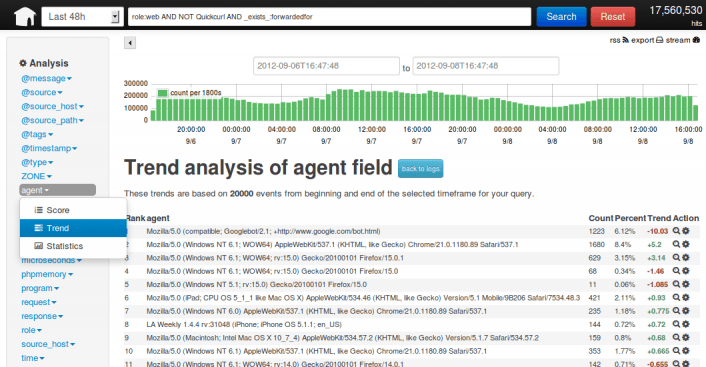The image size is (706, 367).
Task: Click the back to logs button
Action: pyautogui.click(x=420, y=169)
